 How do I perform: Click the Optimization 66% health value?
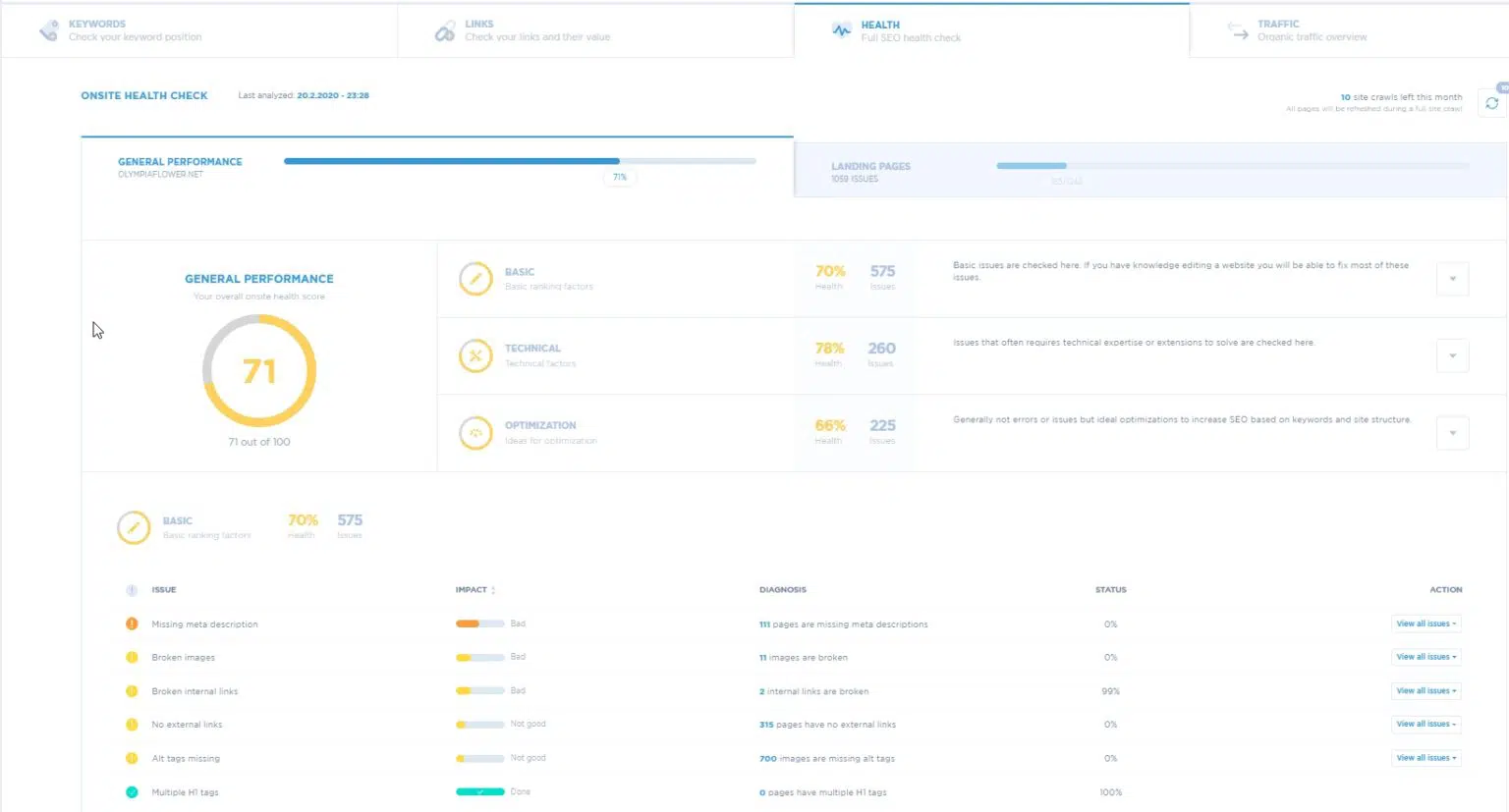830,425
